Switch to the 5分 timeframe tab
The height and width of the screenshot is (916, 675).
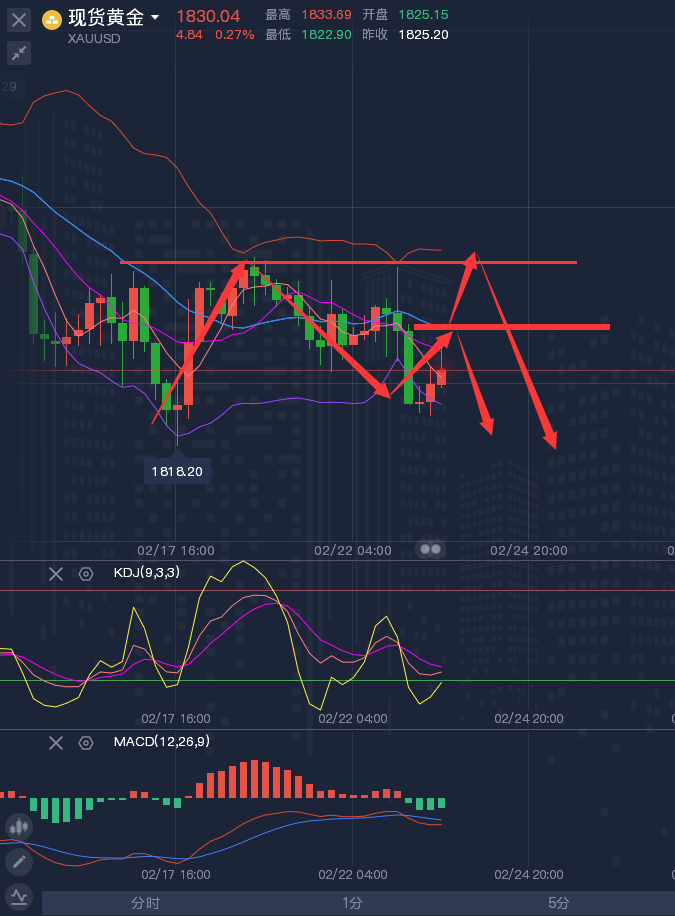coord(559,903)
